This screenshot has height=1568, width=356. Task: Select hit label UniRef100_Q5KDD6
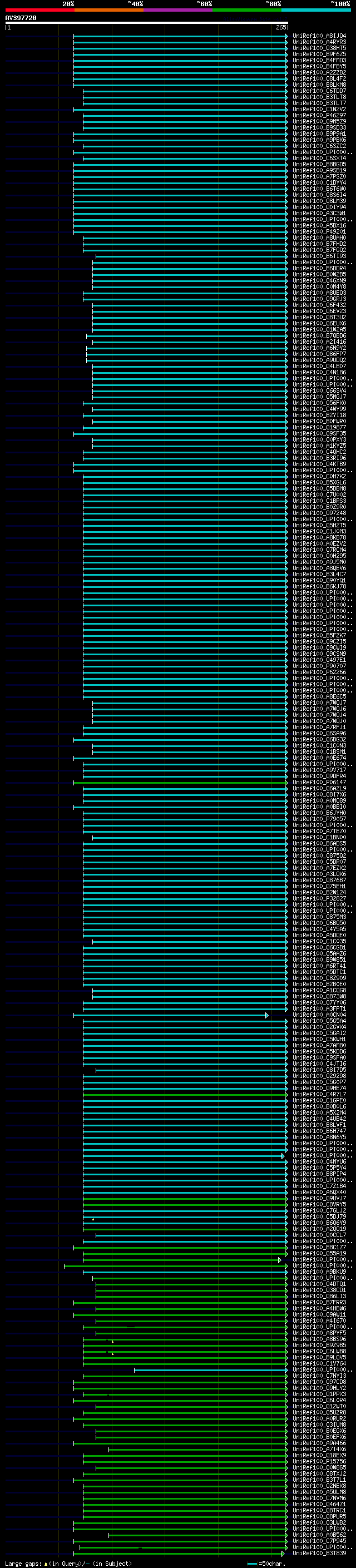point(319,1051)
